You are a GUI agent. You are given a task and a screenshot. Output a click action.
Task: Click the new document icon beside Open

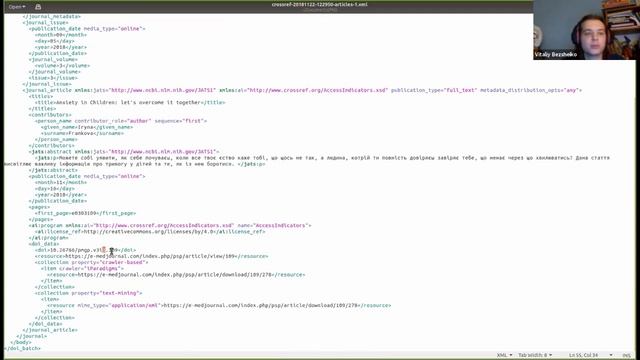[x=38, y=7]
